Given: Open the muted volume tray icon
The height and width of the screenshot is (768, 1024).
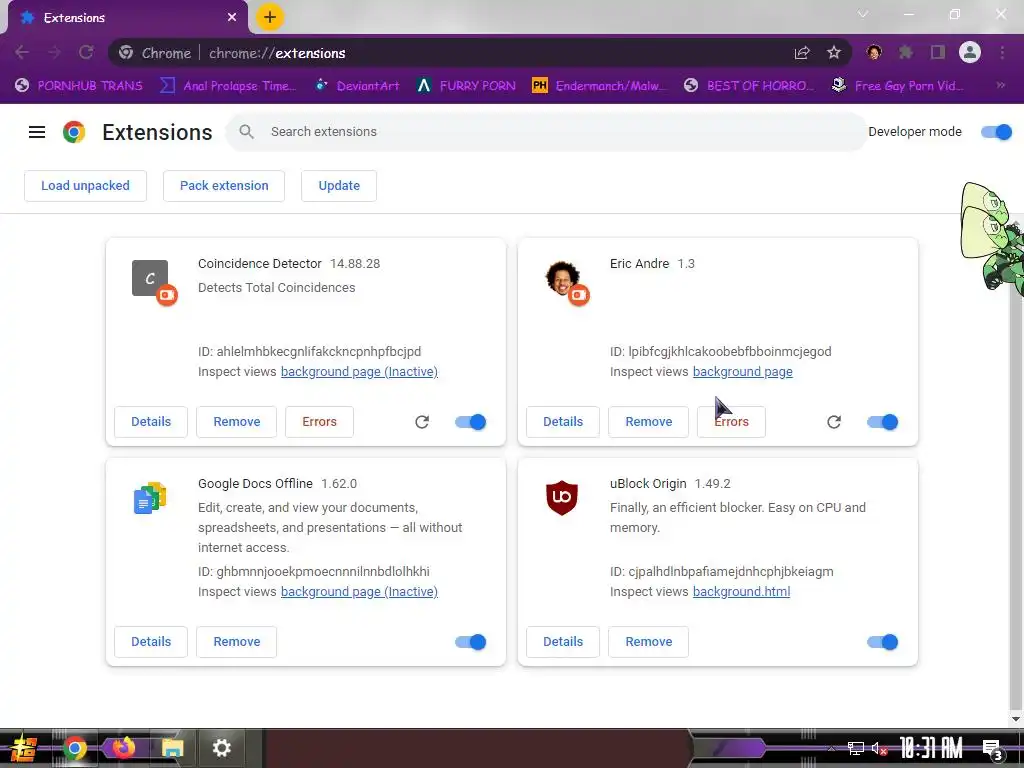Looking at the screenshot, I should pyautogui.click(x=880, y=748).
